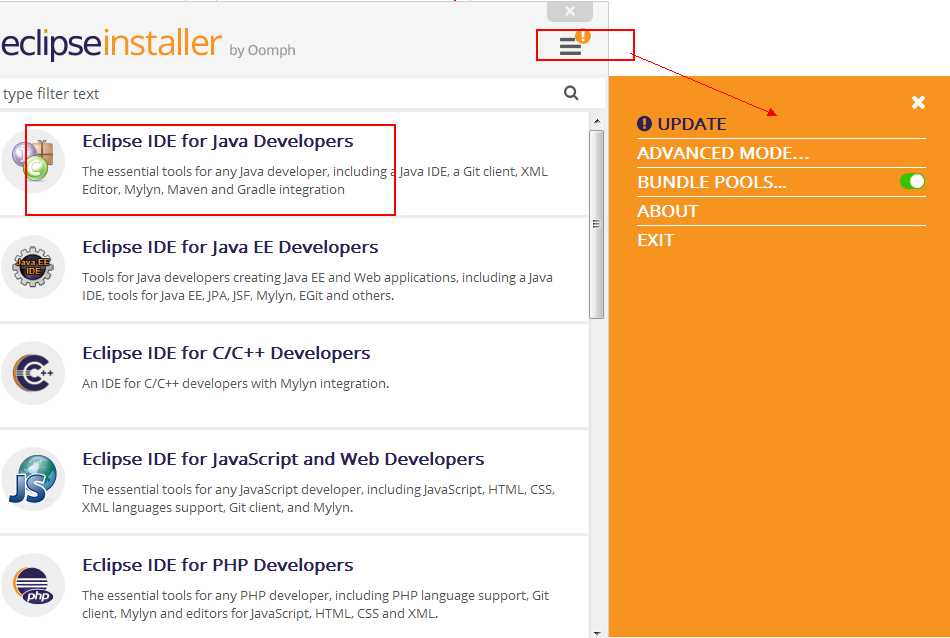The height and width of the screenshot is (638, 950).
Task: Click the product list scrollbar thumb
Action: click(597, 224)
